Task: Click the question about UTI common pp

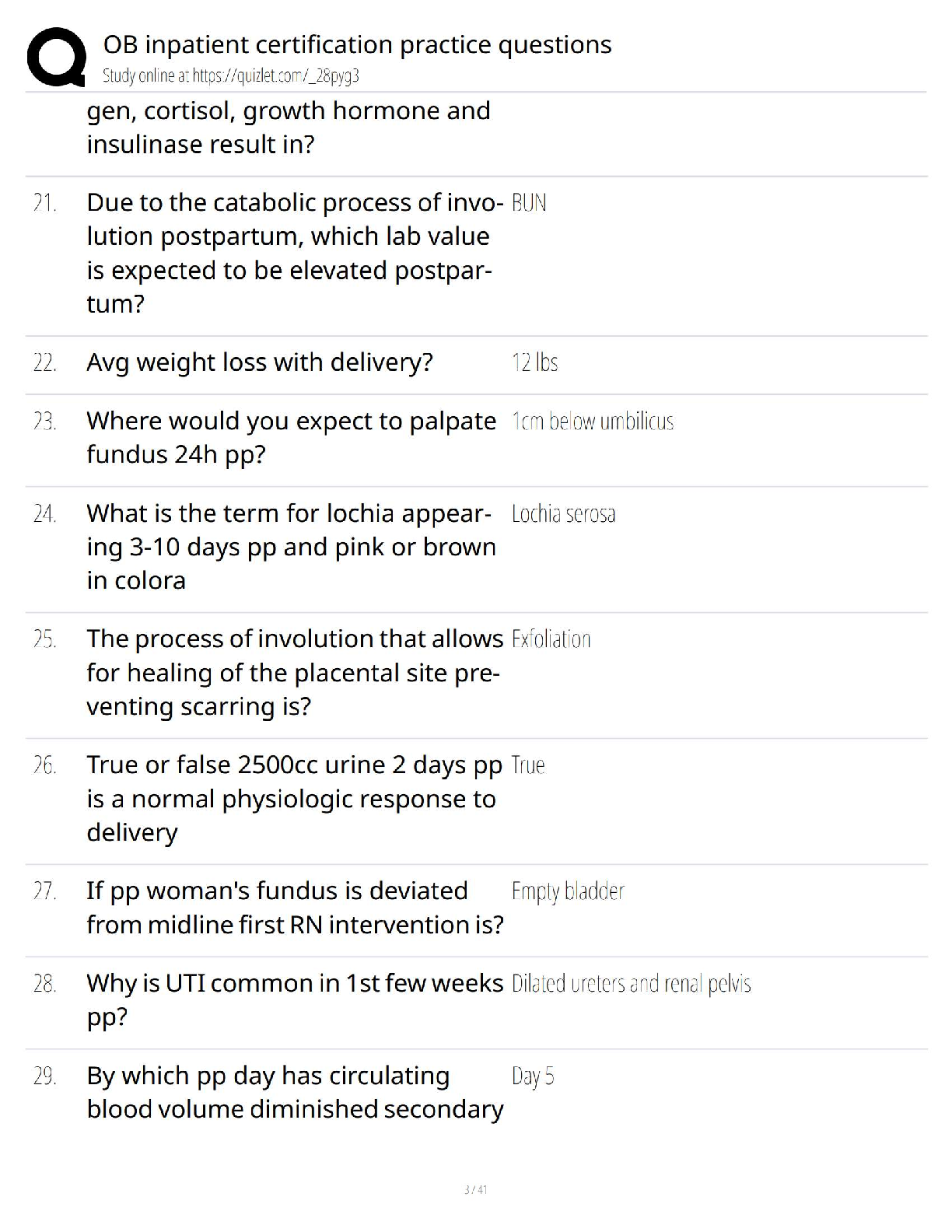Action: (295, 999)
